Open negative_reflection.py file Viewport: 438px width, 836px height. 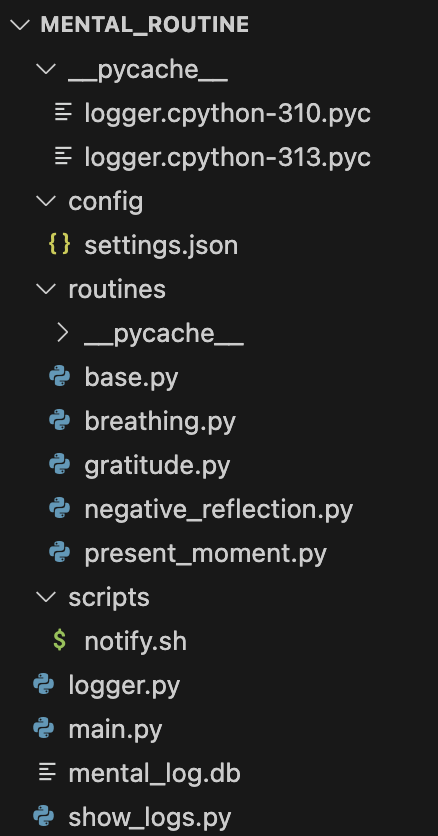[218, 510]
